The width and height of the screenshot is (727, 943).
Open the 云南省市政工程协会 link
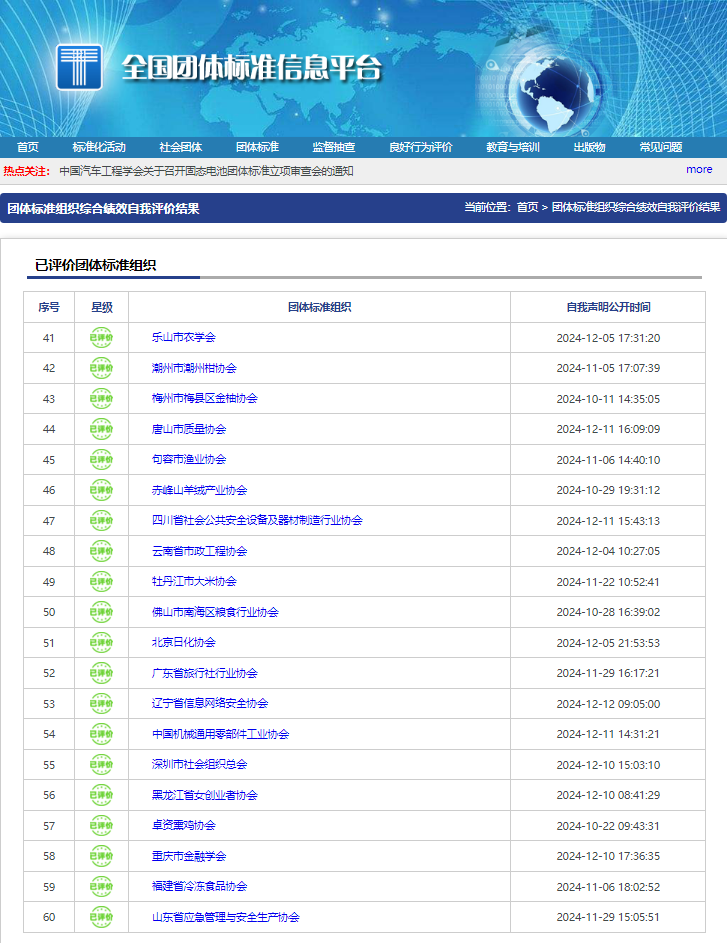point(200,551)
